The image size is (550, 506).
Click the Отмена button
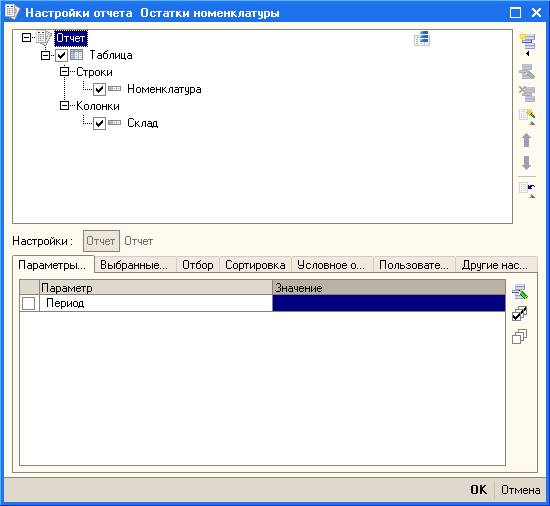point(521,490)
